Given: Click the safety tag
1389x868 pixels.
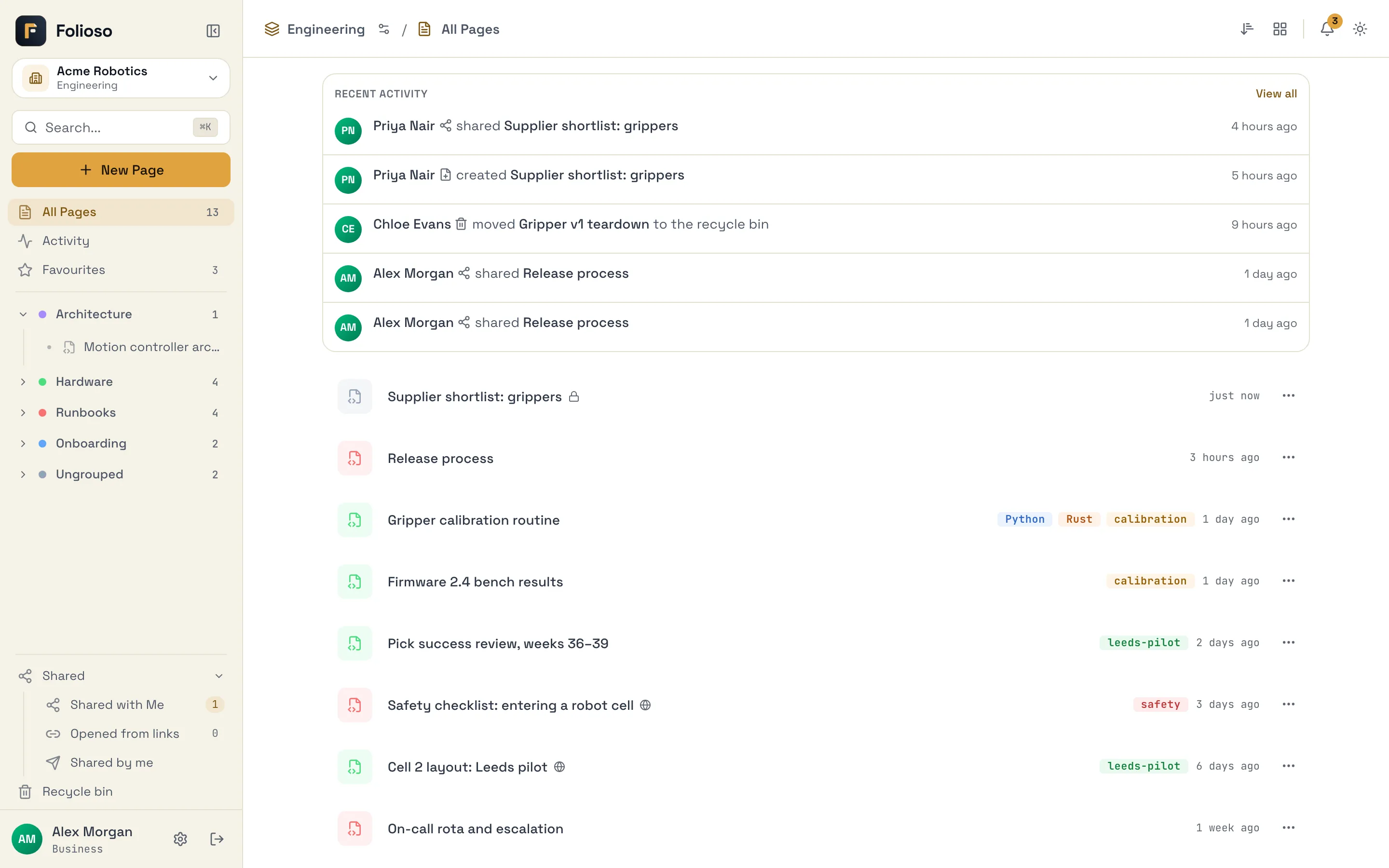Looking at the screenshot, I should (x=1160, y=705).
